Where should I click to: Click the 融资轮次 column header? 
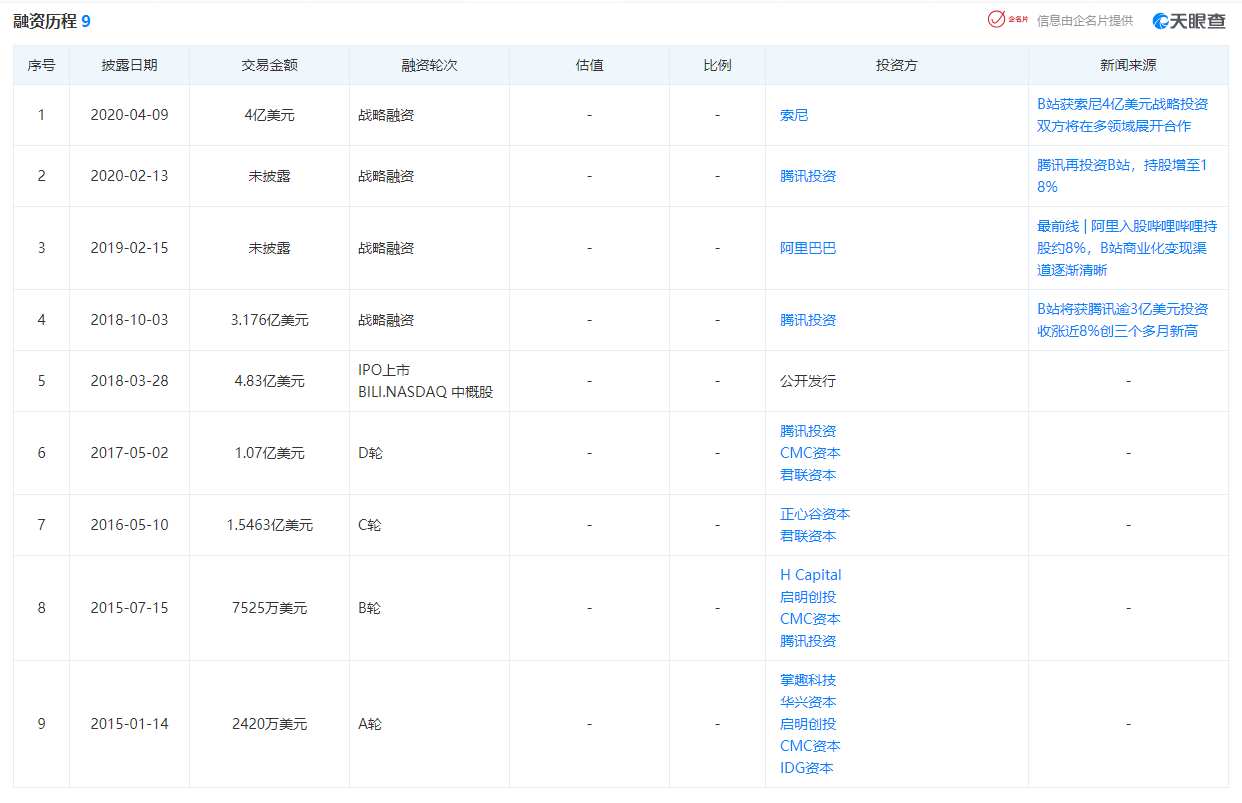429,65
